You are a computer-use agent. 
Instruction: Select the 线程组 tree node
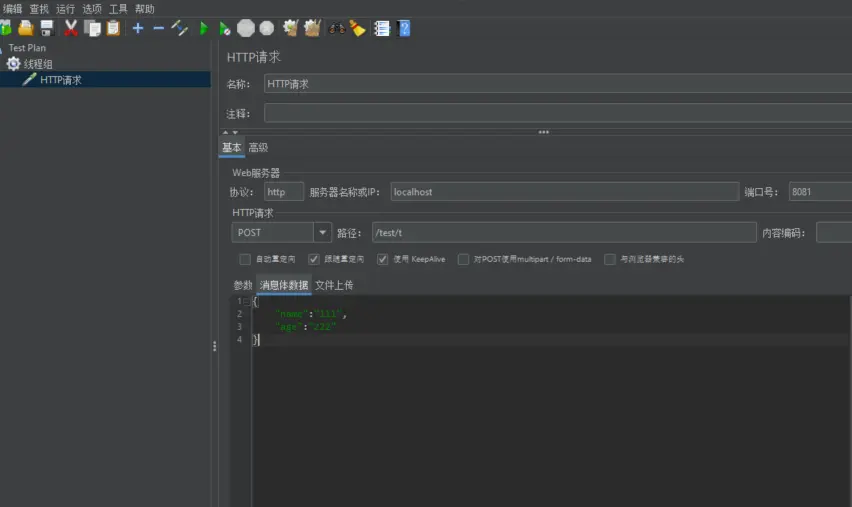(x=38, y=64)
